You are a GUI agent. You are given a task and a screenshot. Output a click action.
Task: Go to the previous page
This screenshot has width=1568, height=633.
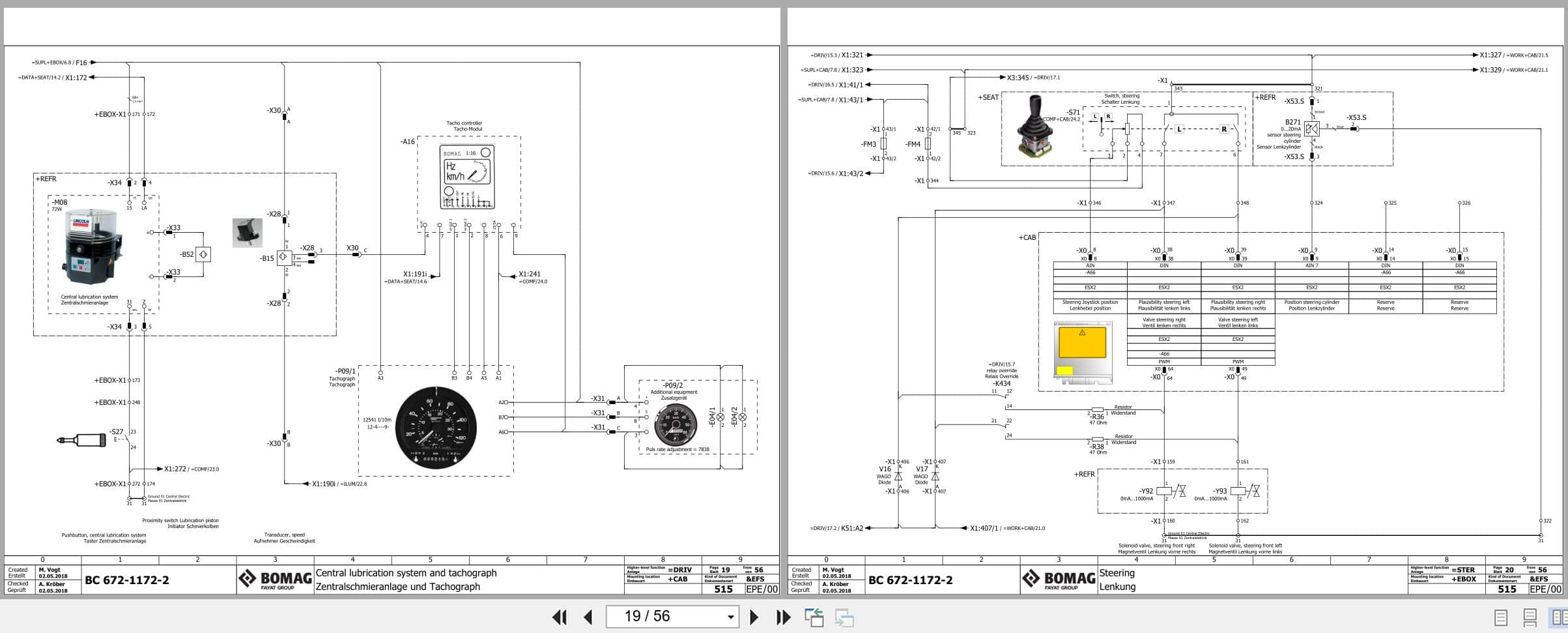[x=588, y=617]
